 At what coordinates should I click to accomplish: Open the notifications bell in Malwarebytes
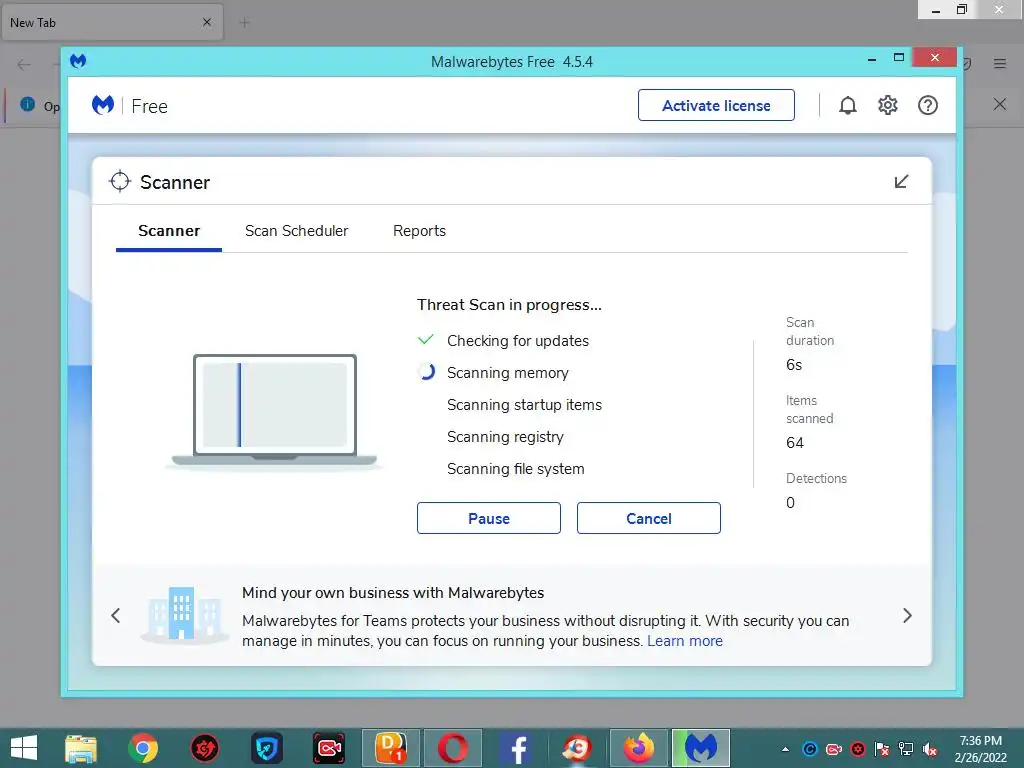(x=847, y=105)
